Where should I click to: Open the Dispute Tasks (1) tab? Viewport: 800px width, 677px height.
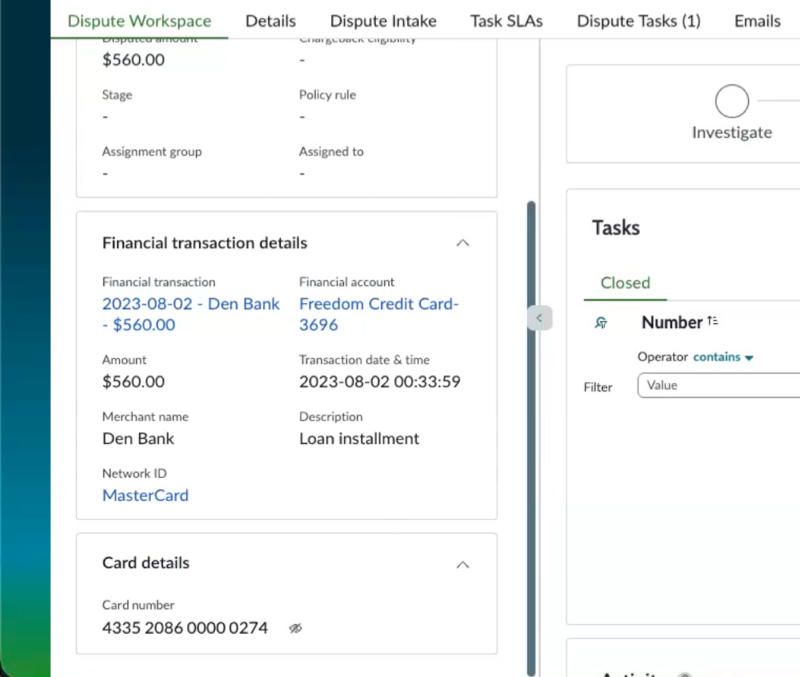click(639, 21)
